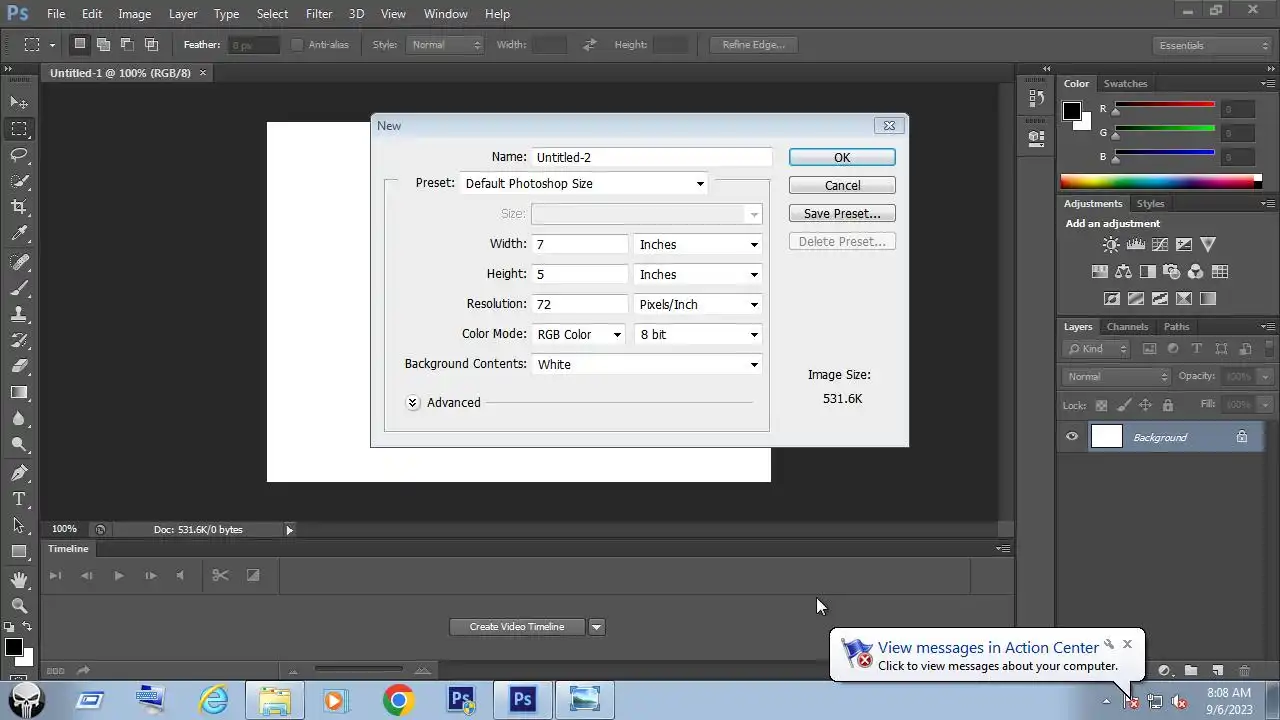Select the Lasso tool
Viewport: 1280px width, 720px height.
[x=19, y=155]
